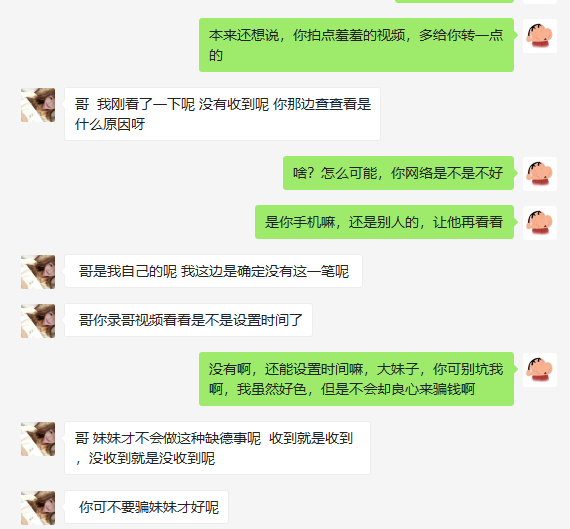Image resolution: width=570 pixels, height=529 pixels.
Task: Select green bubble 啥？怎么可能，你网络是不是不好
Action: coord(398,173)
